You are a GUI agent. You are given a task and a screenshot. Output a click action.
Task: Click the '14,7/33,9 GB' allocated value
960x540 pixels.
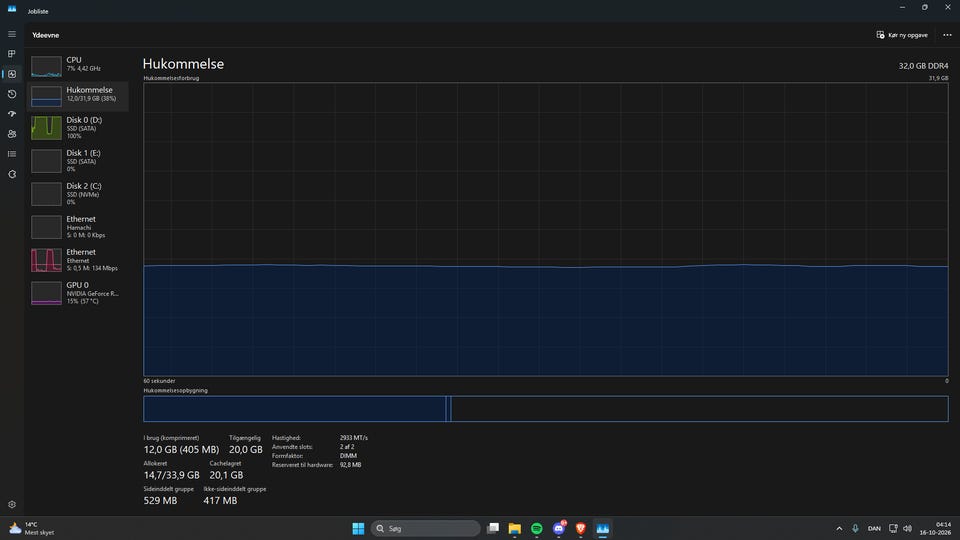pyautogui.click(x=171, y=475)
